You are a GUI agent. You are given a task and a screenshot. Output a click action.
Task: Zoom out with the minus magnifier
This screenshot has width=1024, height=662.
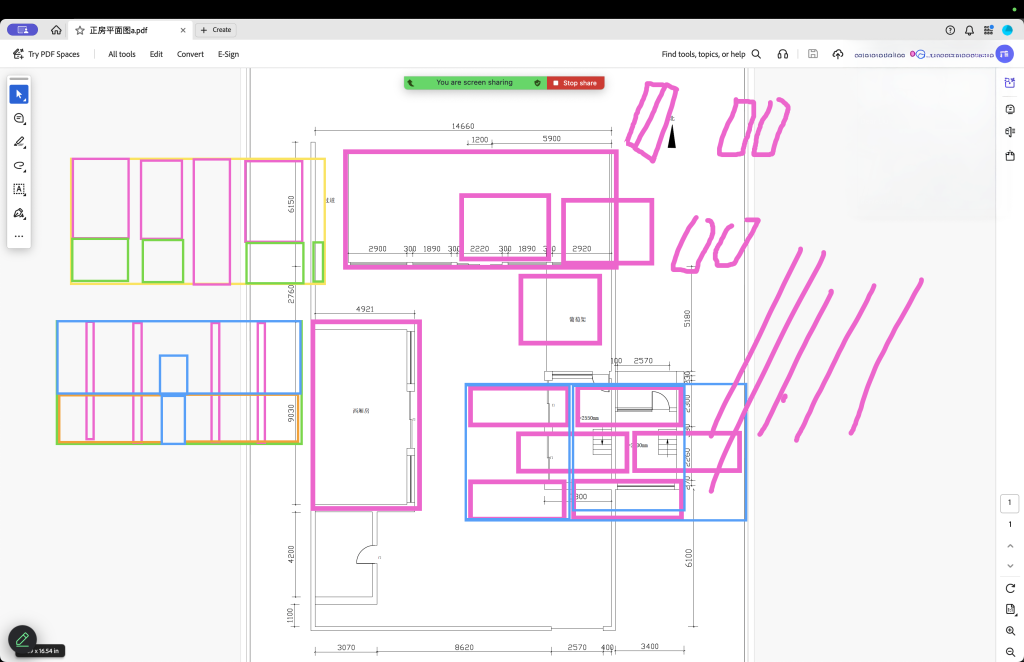[1010, 652]
